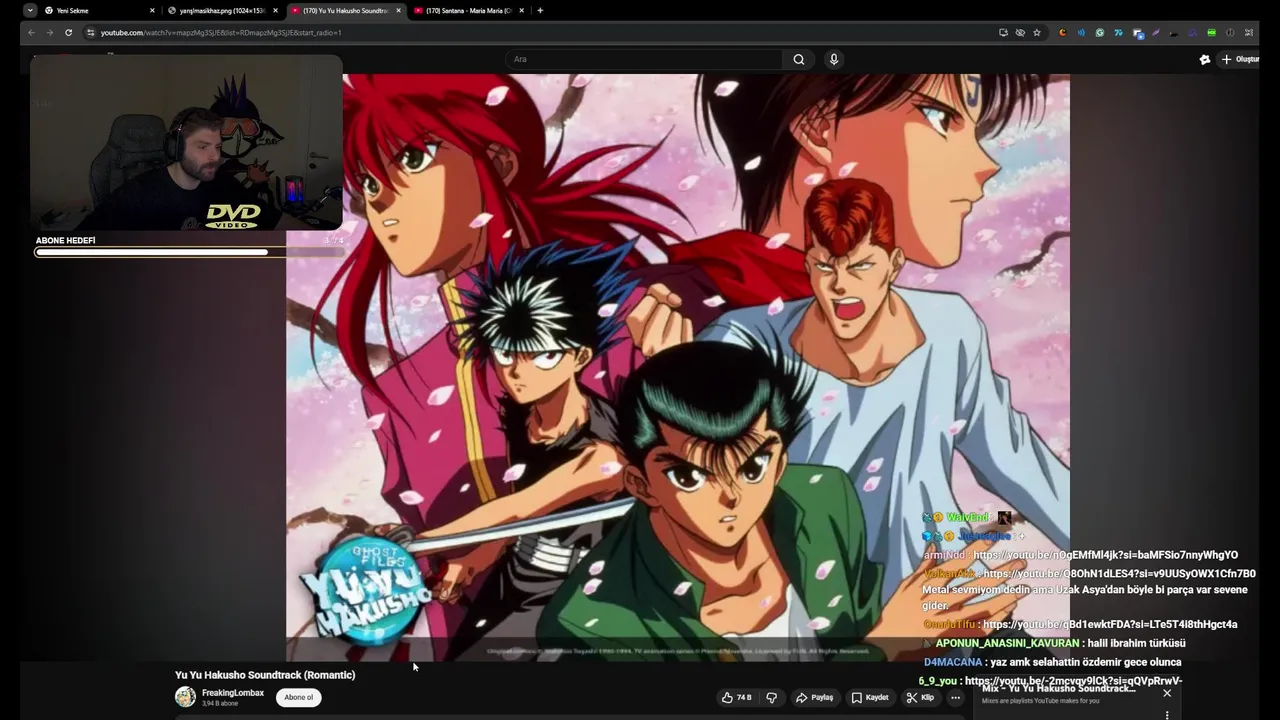Open the teal translate extension icon

click(x=1118, y=32)
